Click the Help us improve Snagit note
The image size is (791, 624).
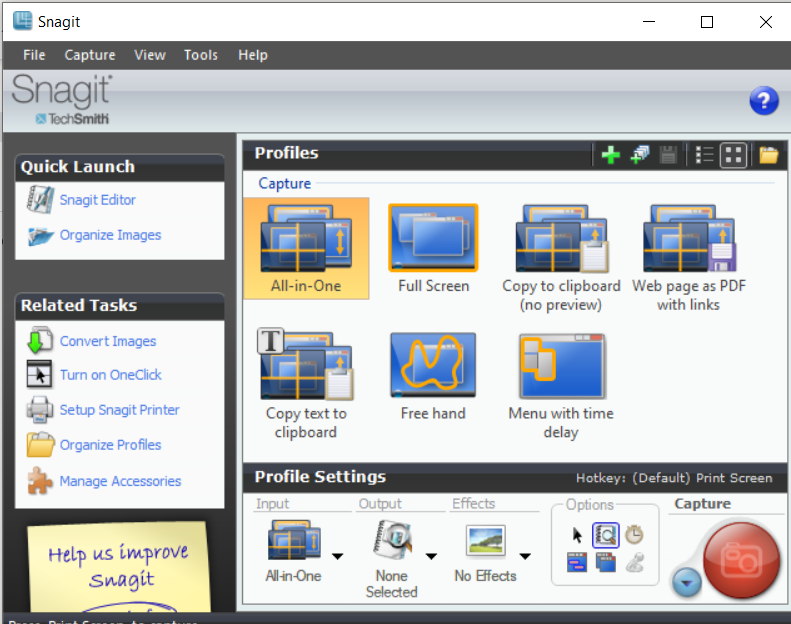[120, 567]
